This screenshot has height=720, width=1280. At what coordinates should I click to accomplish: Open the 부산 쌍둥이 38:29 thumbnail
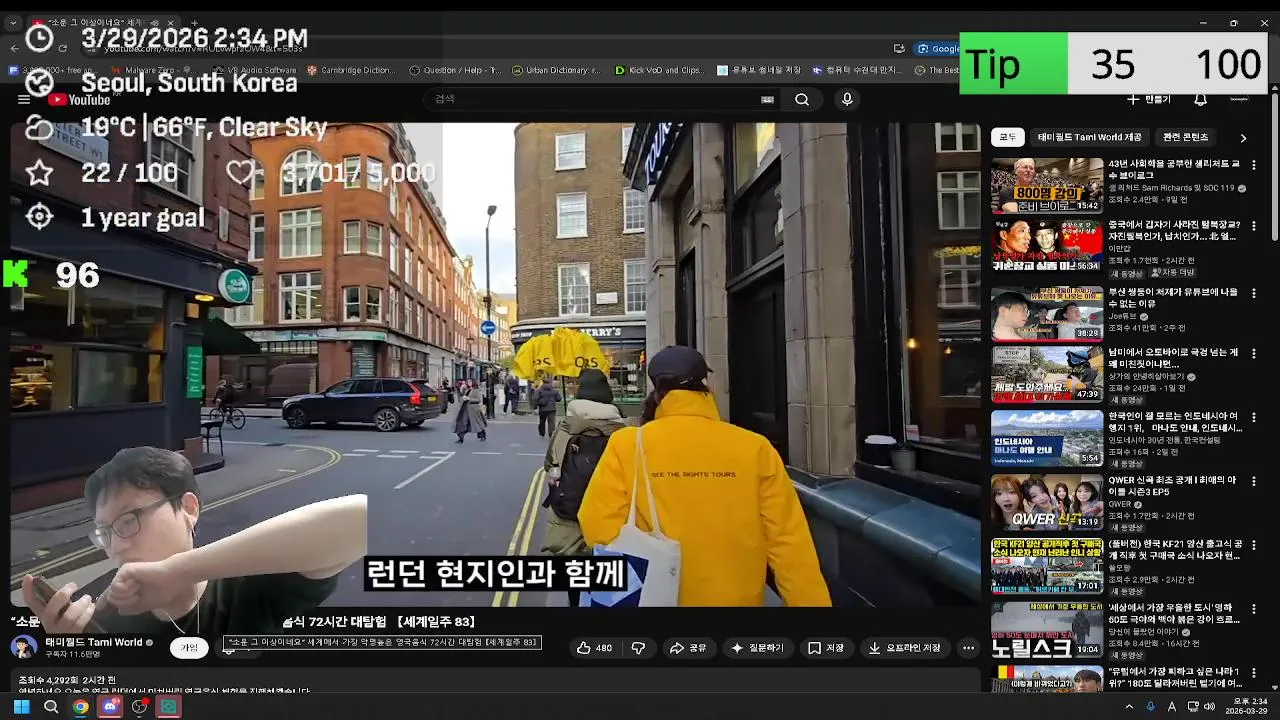[x=1047, y=313]
